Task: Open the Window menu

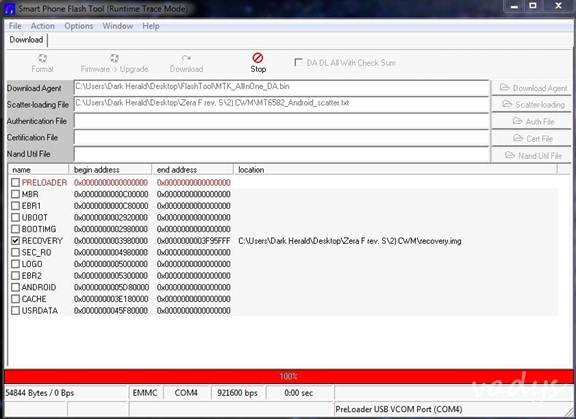Action: coord(118,26)
